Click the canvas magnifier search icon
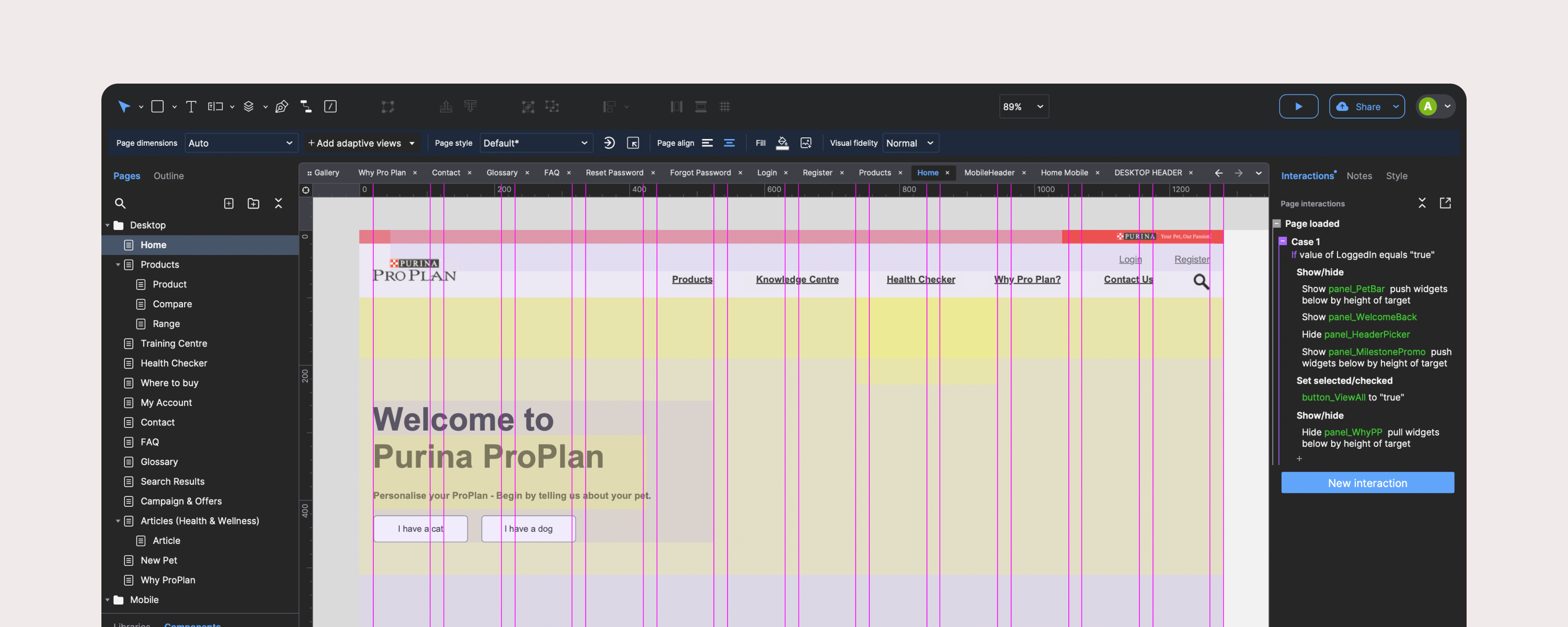Screen dimensions: 1568x627 point(1201,281)
